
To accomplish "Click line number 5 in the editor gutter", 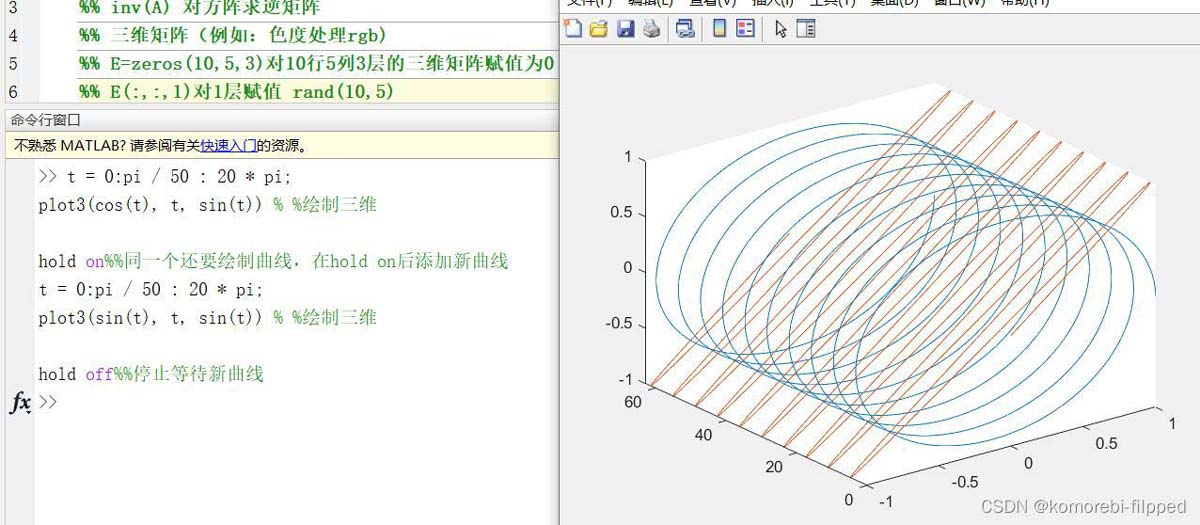I will (12, 64).
